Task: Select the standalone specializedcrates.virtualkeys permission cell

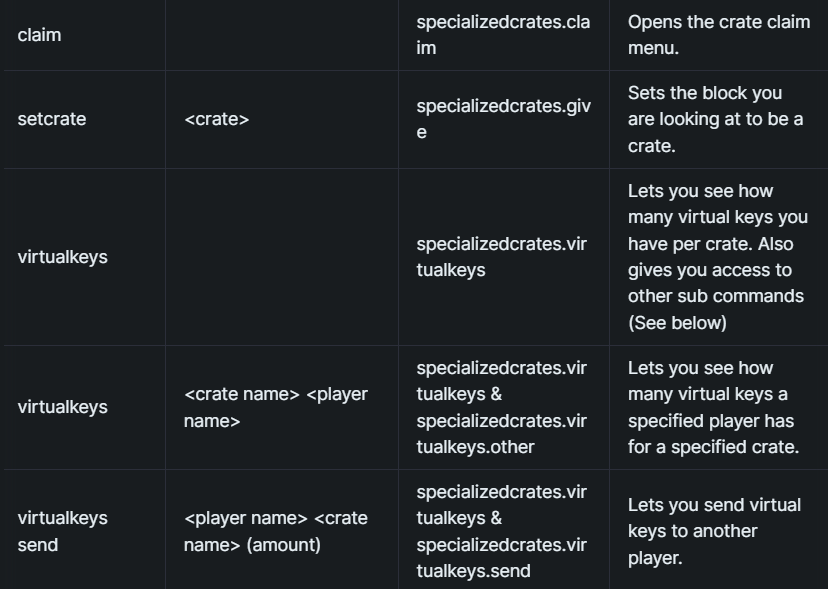Action: (501, 257)
